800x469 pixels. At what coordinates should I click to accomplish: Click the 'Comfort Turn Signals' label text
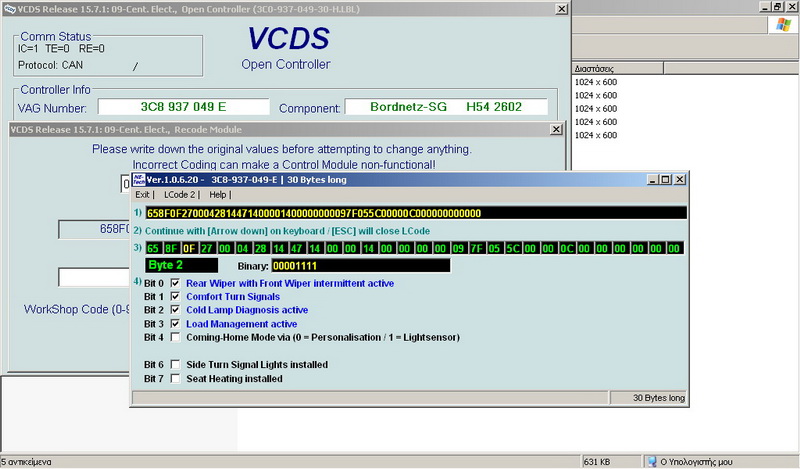coord(233,297)
